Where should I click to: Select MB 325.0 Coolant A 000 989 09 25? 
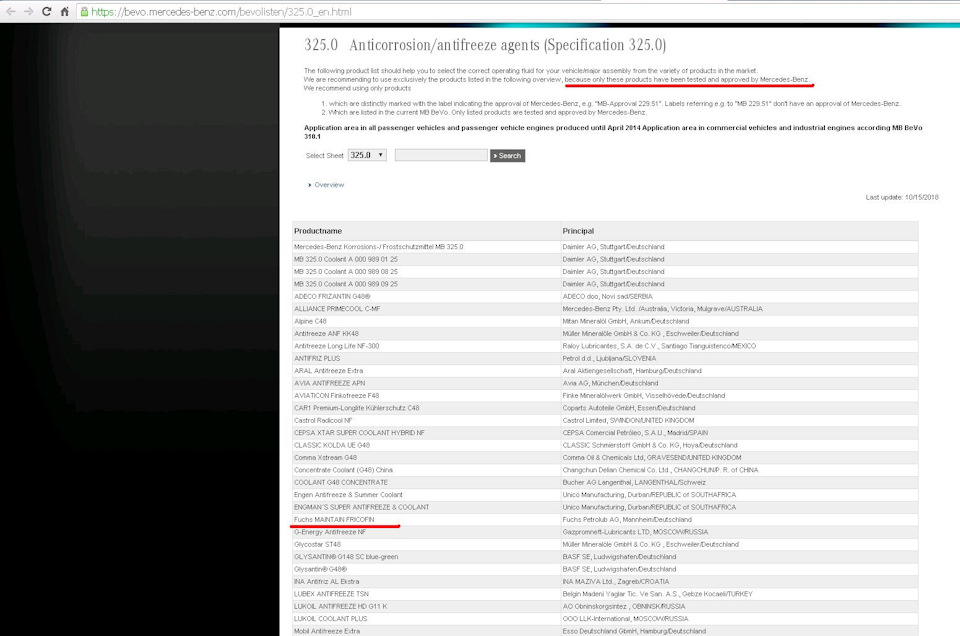tap(345, 284)
